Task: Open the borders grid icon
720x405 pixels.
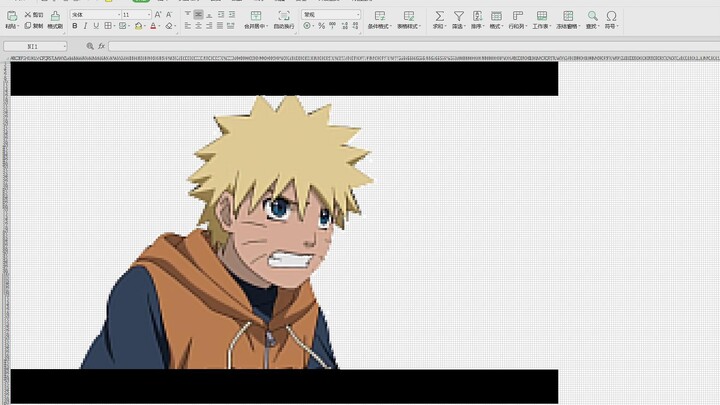Action: (108, 26)
